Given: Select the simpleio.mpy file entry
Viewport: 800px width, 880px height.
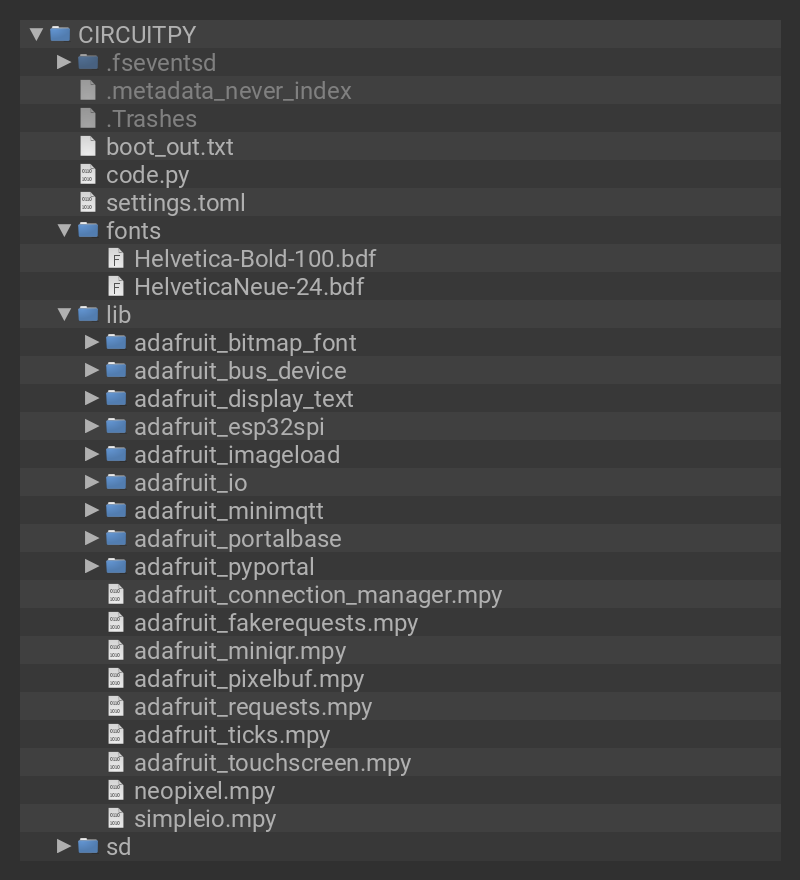Looking at the screenshot, I should pyautogui.click(x=205, y=819).
